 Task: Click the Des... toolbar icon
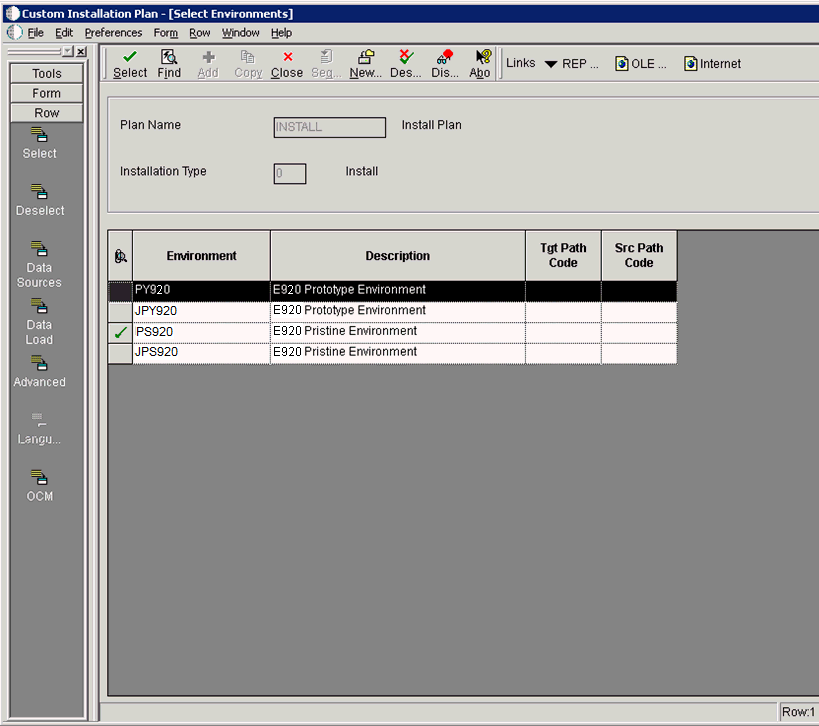pyautogui.click(x=406, y=56)
